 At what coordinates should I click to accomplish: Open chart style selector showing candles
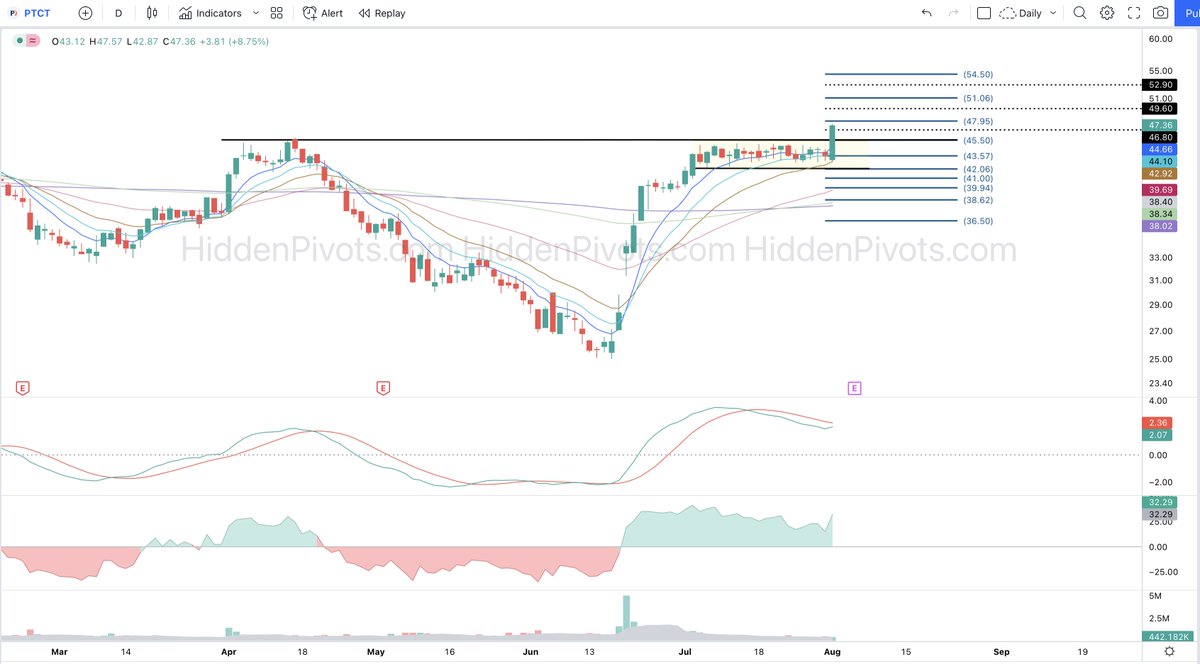150,13
